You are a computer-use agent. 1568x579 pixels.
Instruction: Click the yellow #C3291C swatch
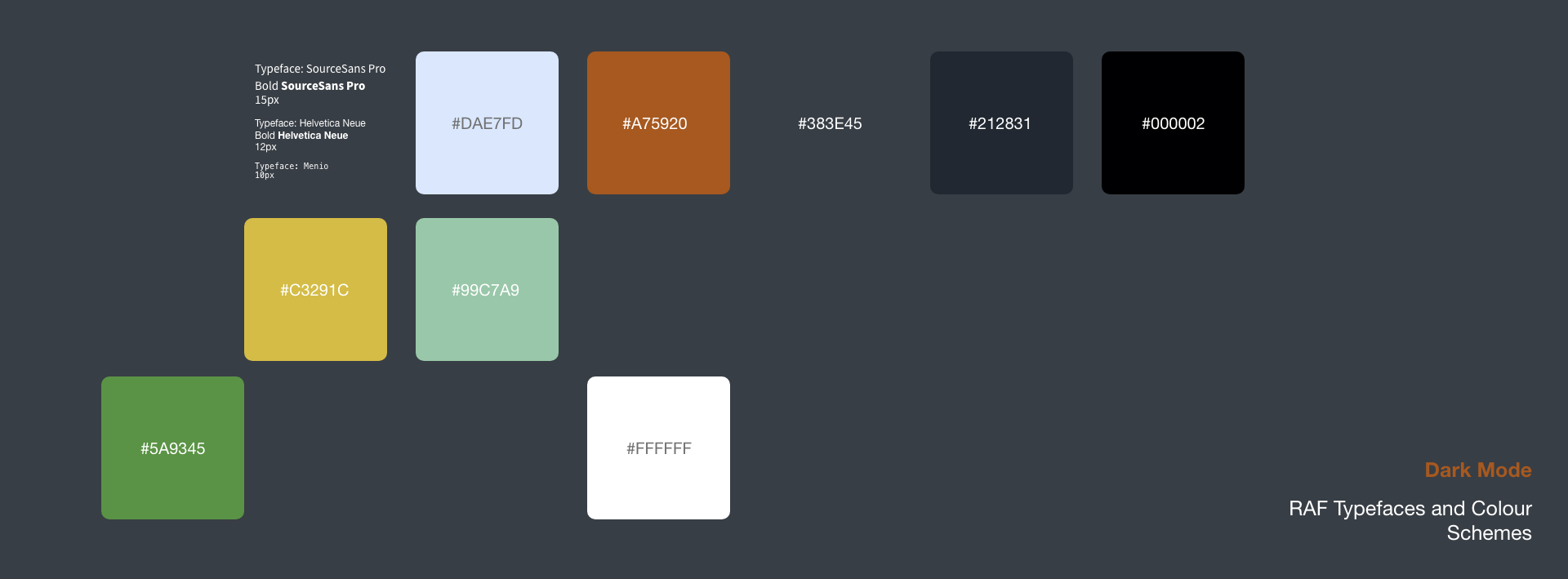[315, 289]
